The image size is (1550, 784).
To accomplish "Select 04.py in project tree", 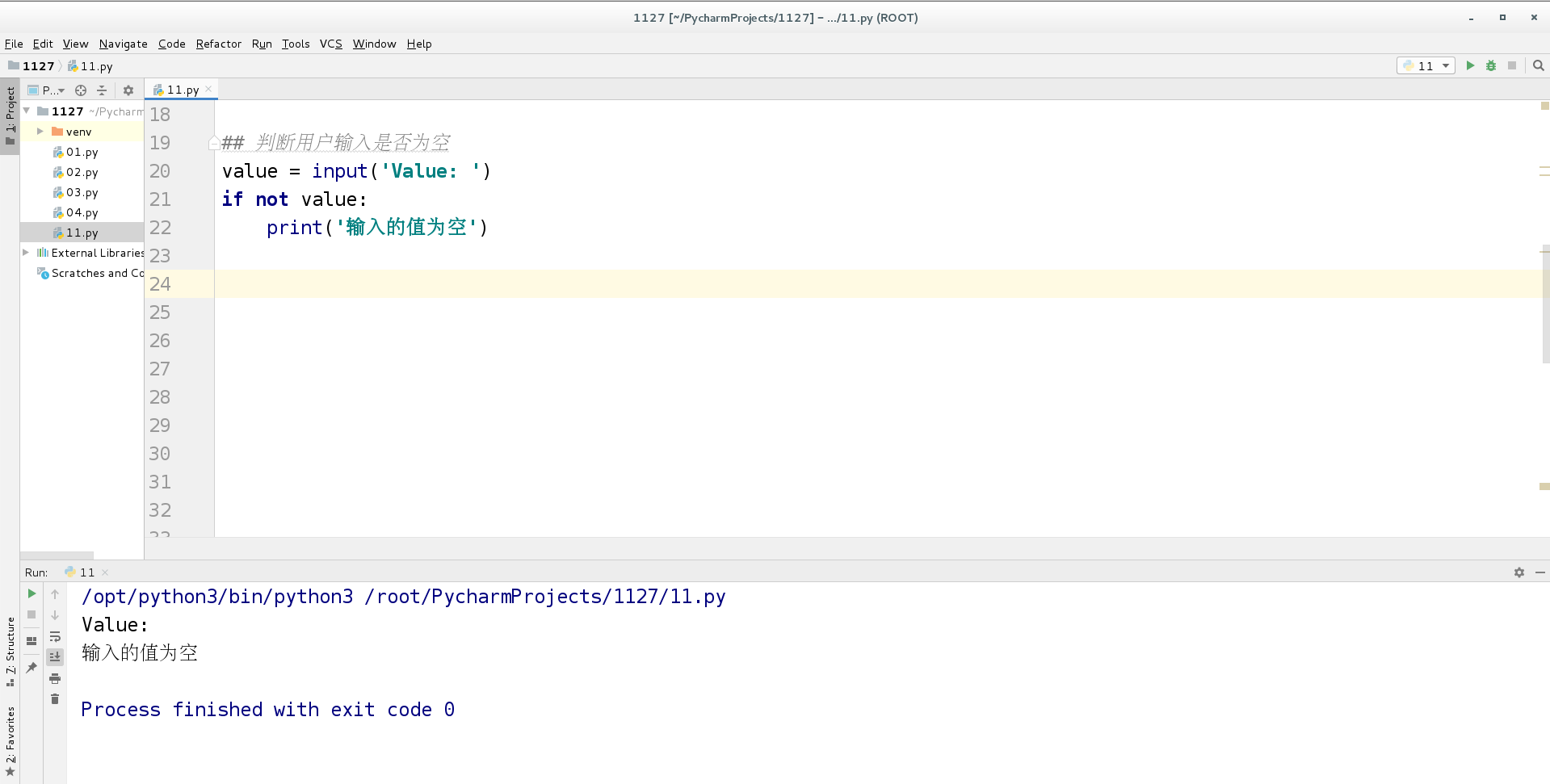I will click(75, 212).
